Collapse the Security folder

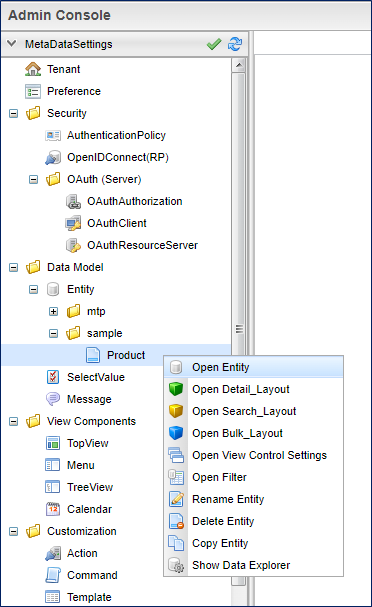(x=14, y=114)
